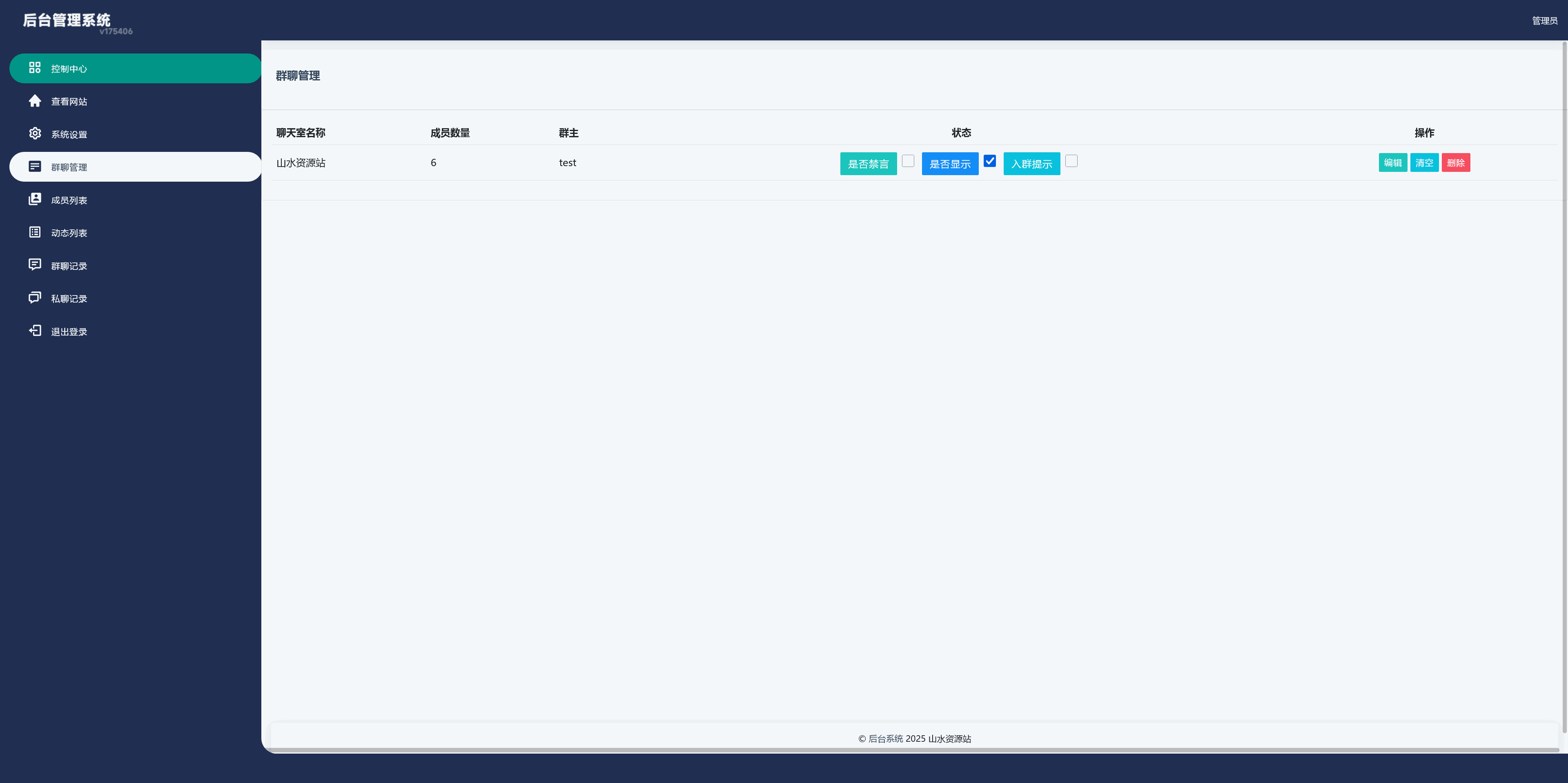This screenshot has height=783, width=1568.
Task: Click the gear icon for 系统设置
Action: pos(35,133)
